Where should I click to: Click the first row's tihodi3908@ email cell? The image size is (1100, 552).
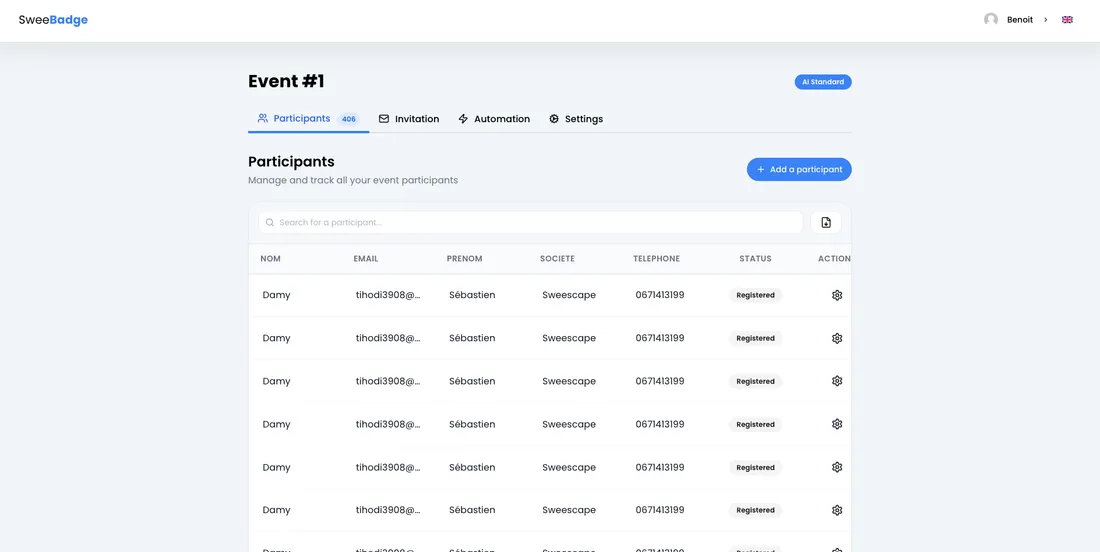388,295
